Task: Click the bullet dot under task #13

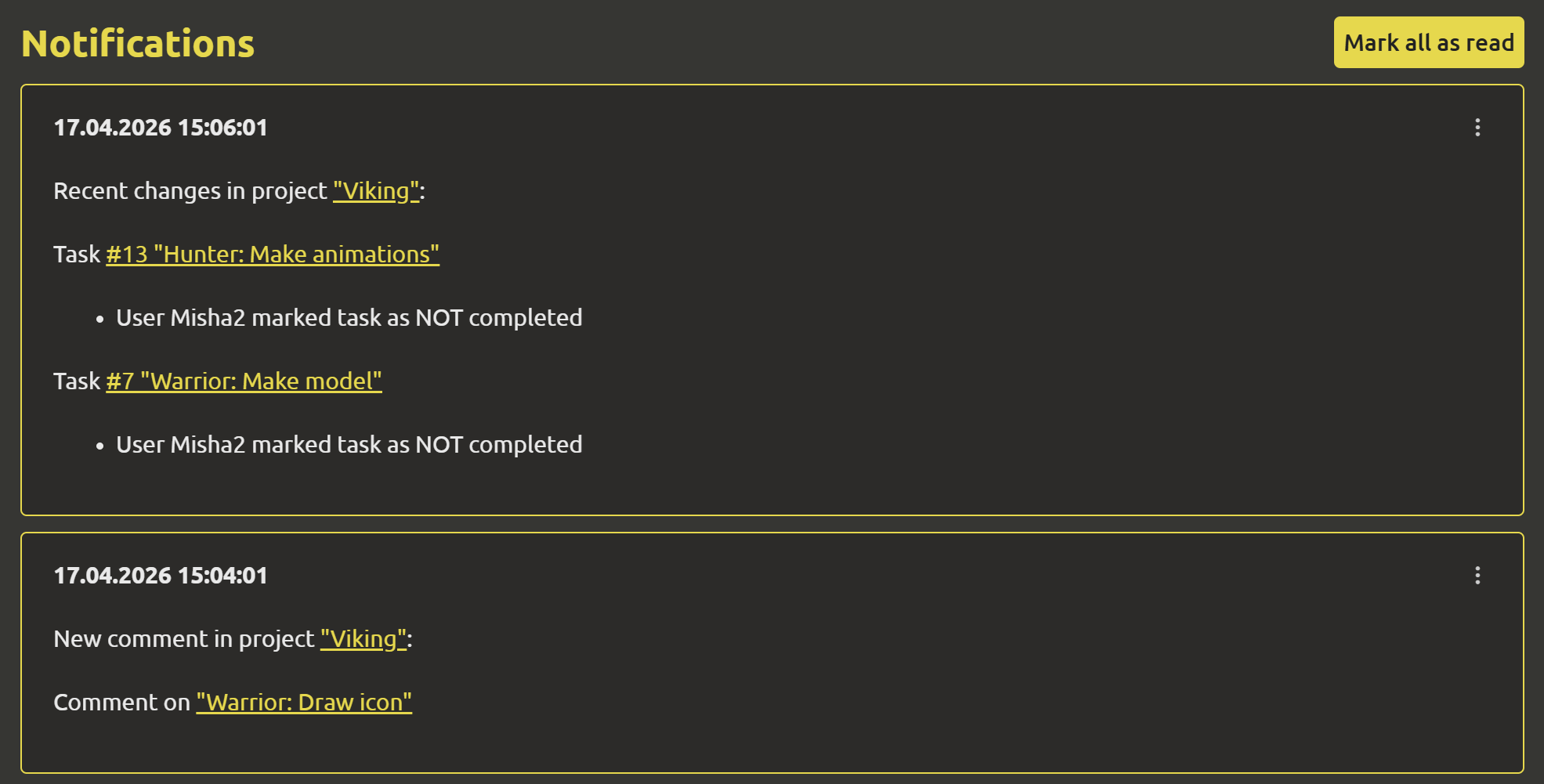Action: [99, 320]
